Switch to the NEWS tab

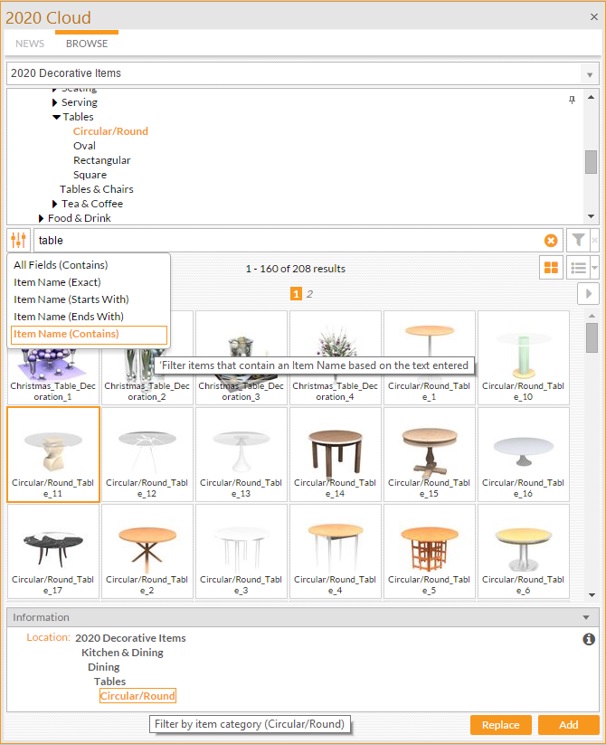[29, 44]
